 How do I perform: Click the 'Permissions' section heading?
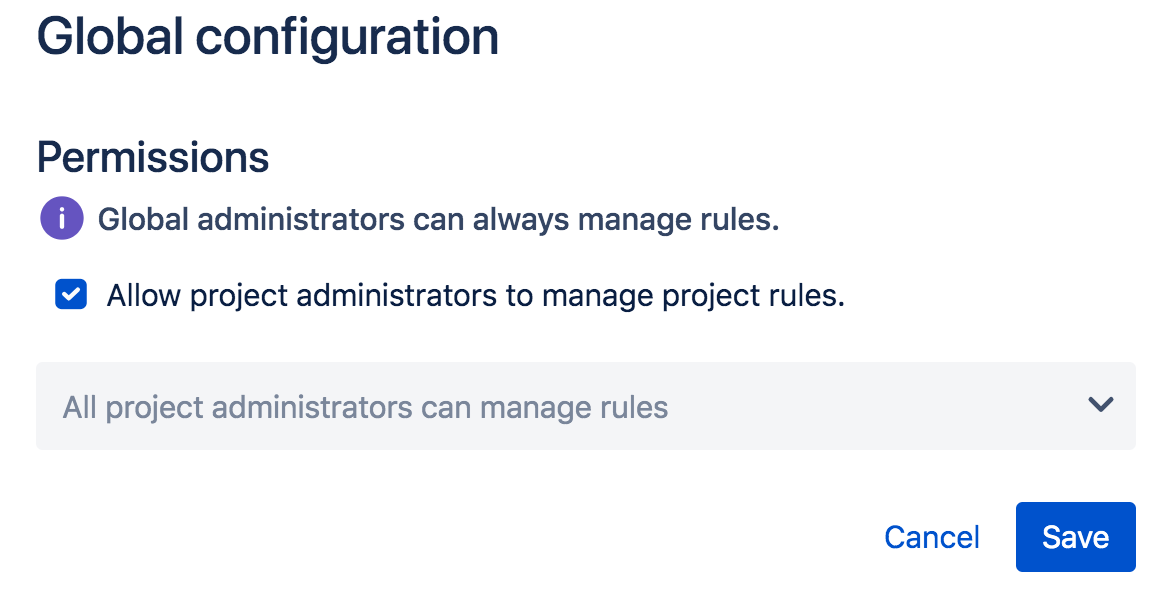(x=153, y=157)
